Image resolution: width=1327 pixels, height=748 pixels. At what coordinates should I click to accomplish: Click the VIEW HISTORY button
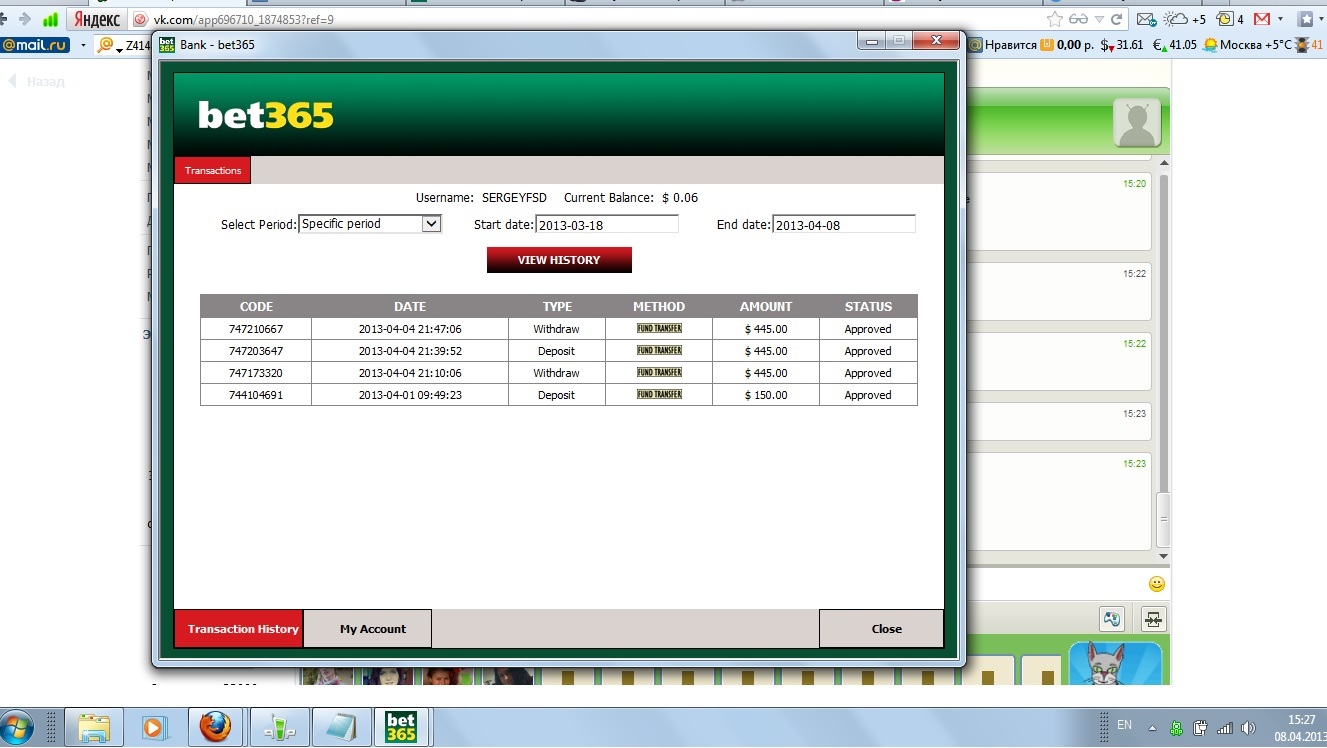559,260
